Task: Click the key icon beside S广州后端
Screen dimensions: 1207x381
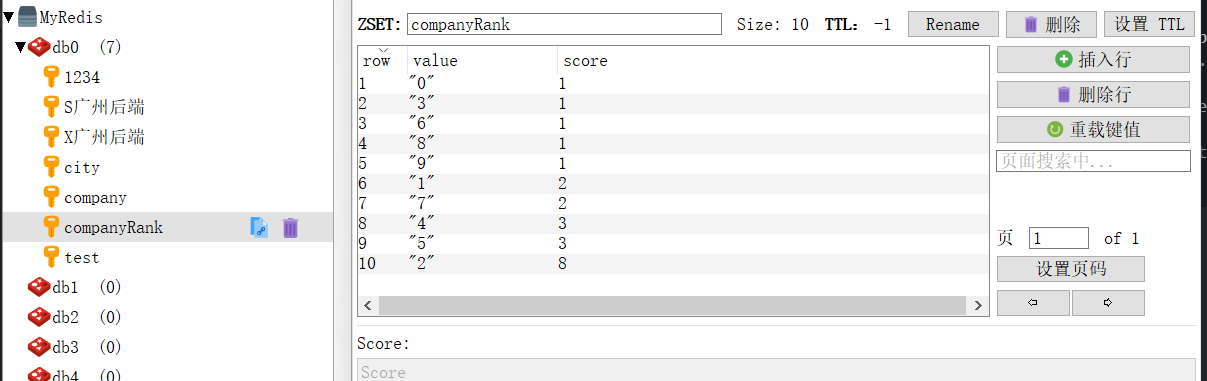Action: click(x=52, y=107)
